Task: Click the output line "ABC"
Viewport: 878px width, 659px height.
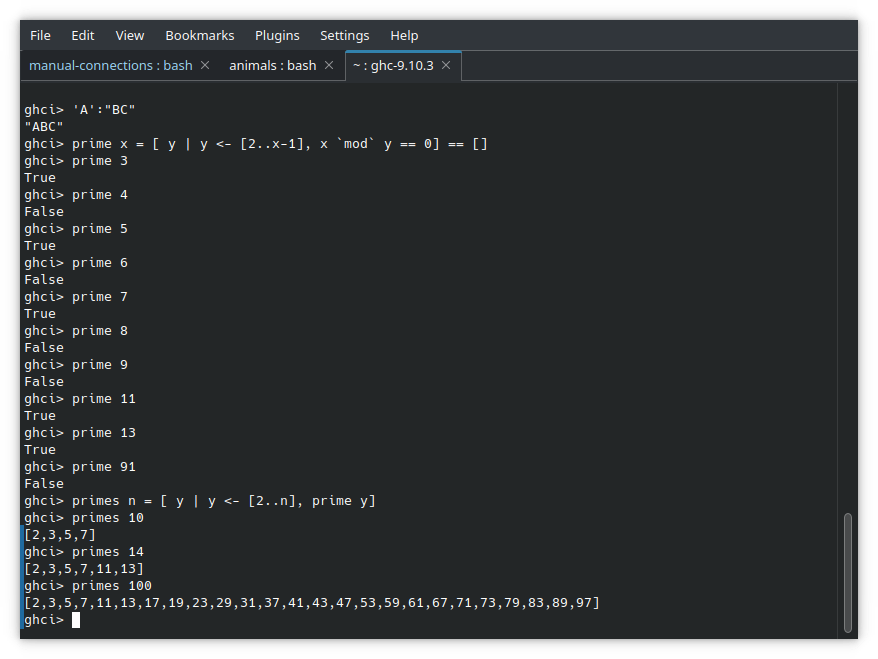Action: [x=44, y=127]
